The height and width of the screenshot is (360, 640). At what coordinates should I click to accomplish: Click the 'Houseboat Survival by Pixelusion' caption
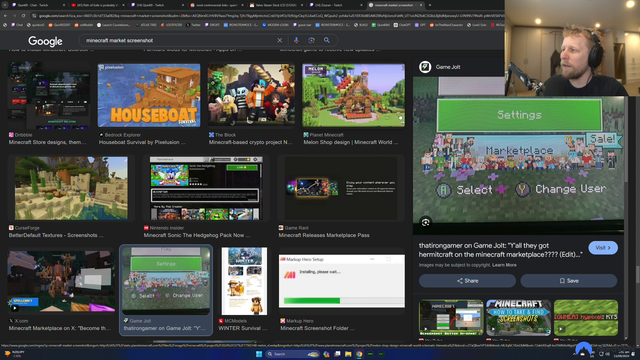(x=142, y=142)
